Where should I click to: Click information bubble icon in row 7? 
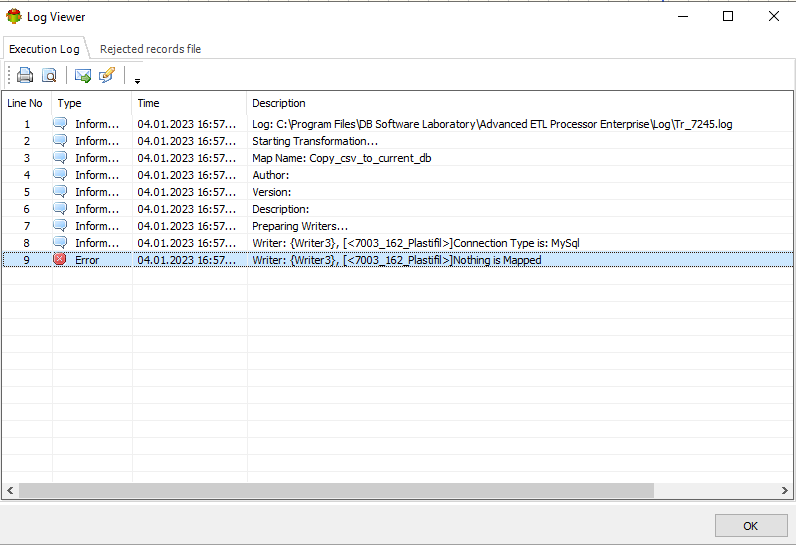coord(60,225)
